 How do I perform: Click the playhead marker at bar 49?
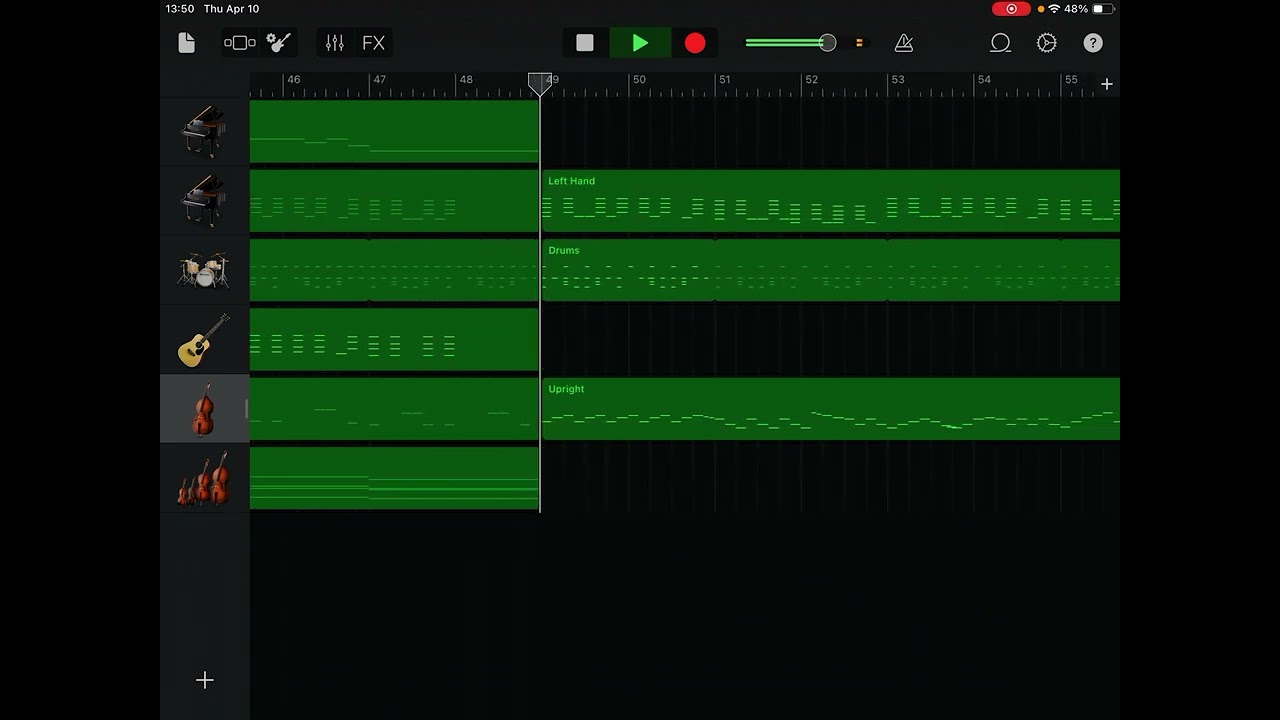(x=540, y=83)
